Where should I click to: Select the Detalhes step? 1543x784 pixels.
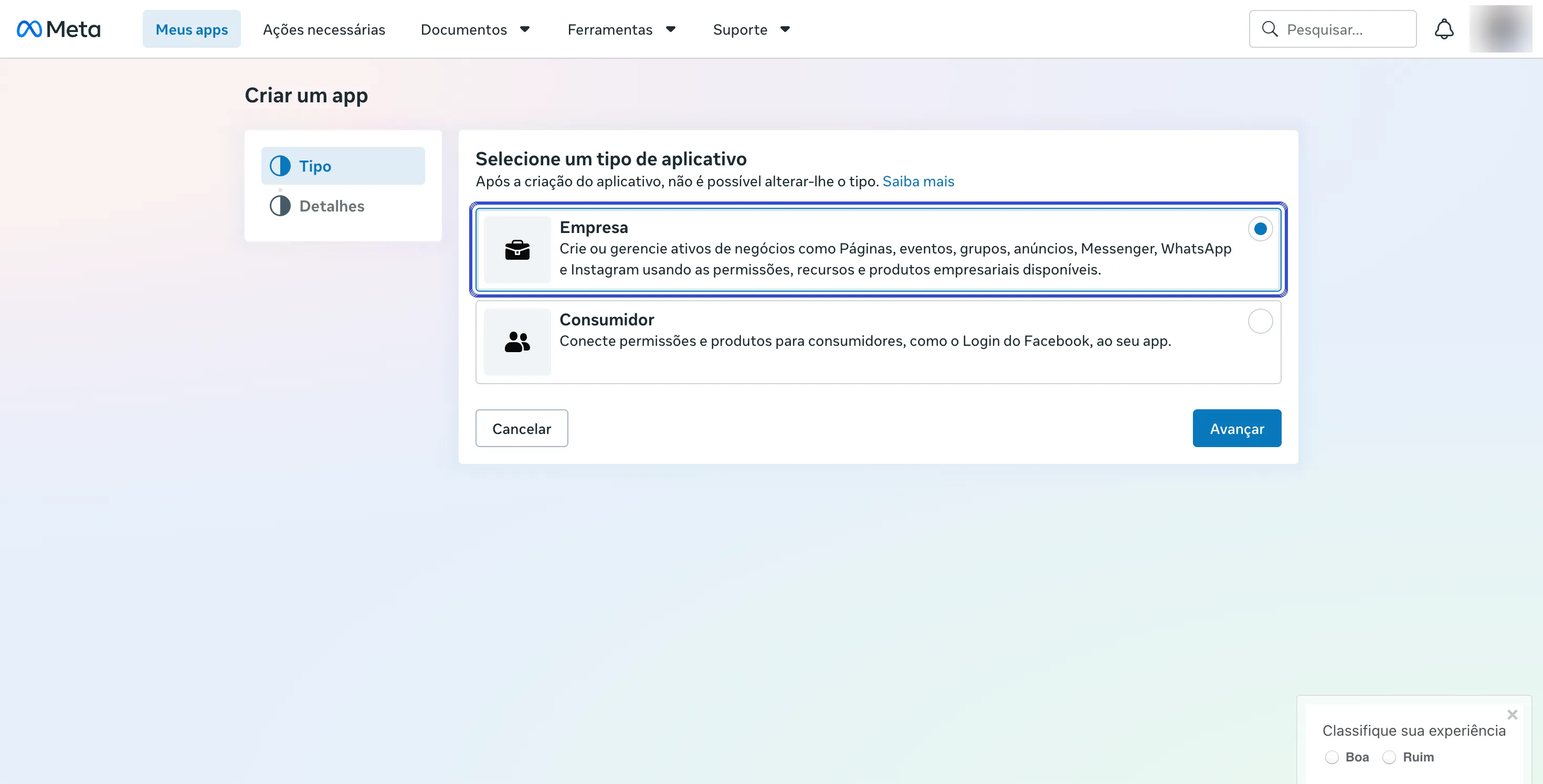coord(343,205)
